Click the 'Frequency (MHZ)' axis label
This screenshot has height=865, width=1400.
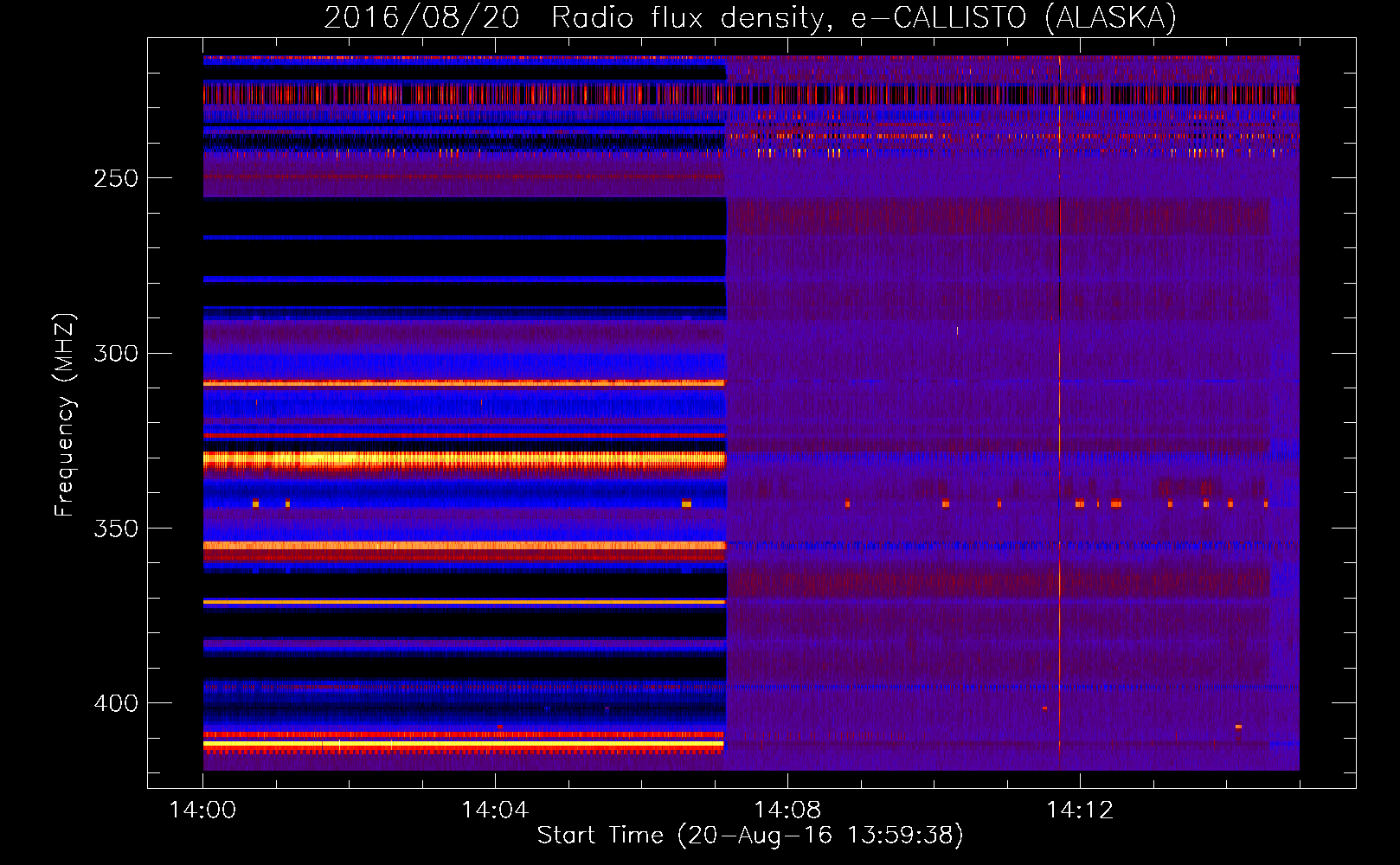coord(64,414)
